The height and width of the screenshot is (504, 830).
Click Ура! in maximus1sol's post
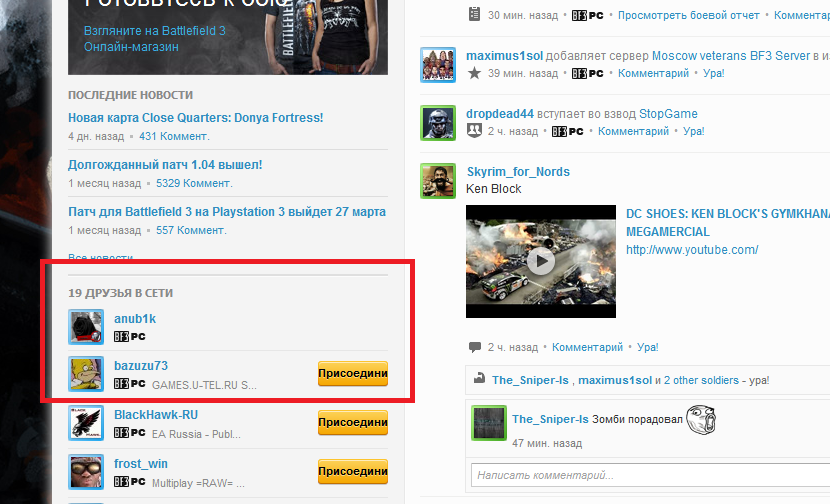pos(714,73)
